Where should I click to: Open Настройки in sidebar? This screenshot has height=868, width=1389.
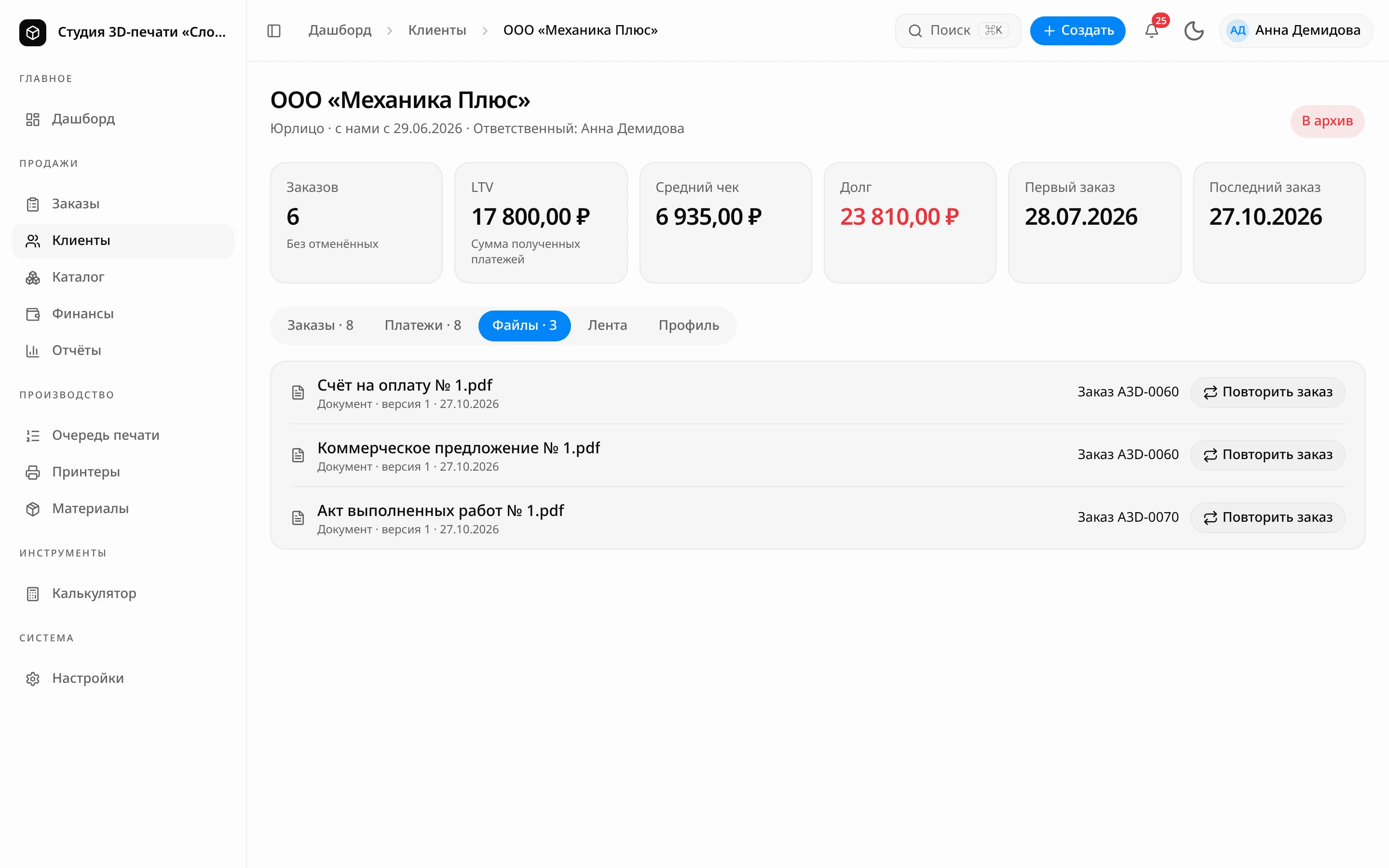pyautogui.click(x=123, y=678)
